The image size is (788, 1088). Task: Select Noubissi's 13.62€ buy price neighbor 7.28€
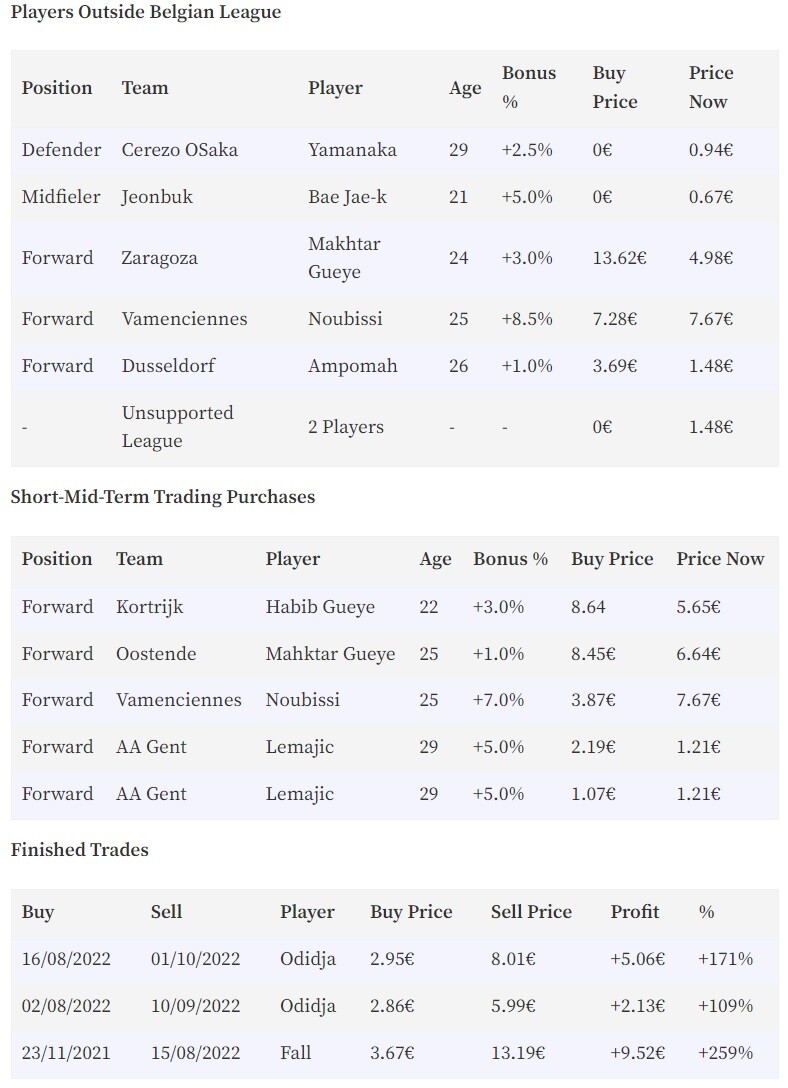[x=614, y=319]
